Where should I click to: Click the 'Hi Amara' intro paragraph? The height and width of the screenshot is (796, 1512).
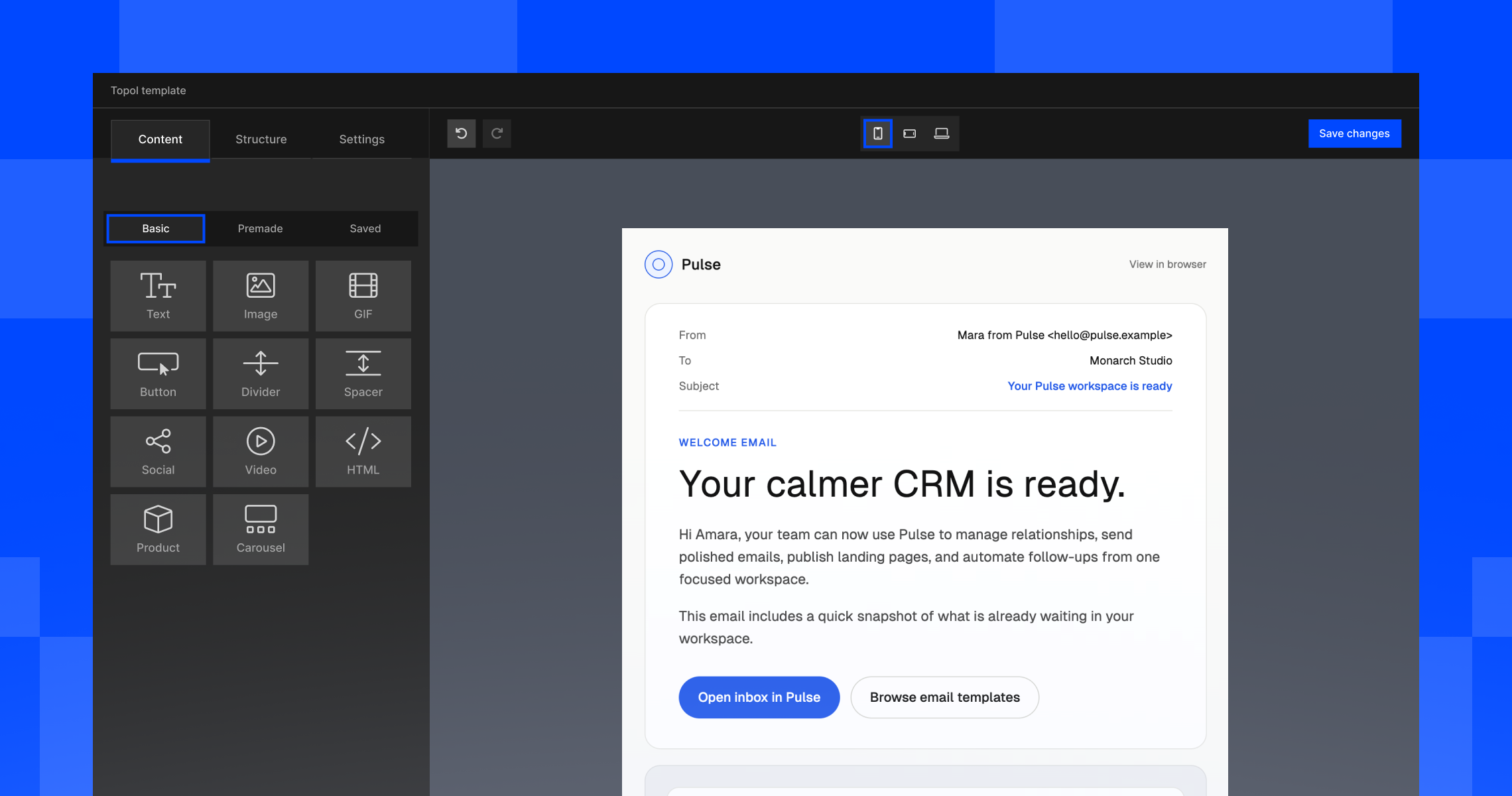point(919,557)
